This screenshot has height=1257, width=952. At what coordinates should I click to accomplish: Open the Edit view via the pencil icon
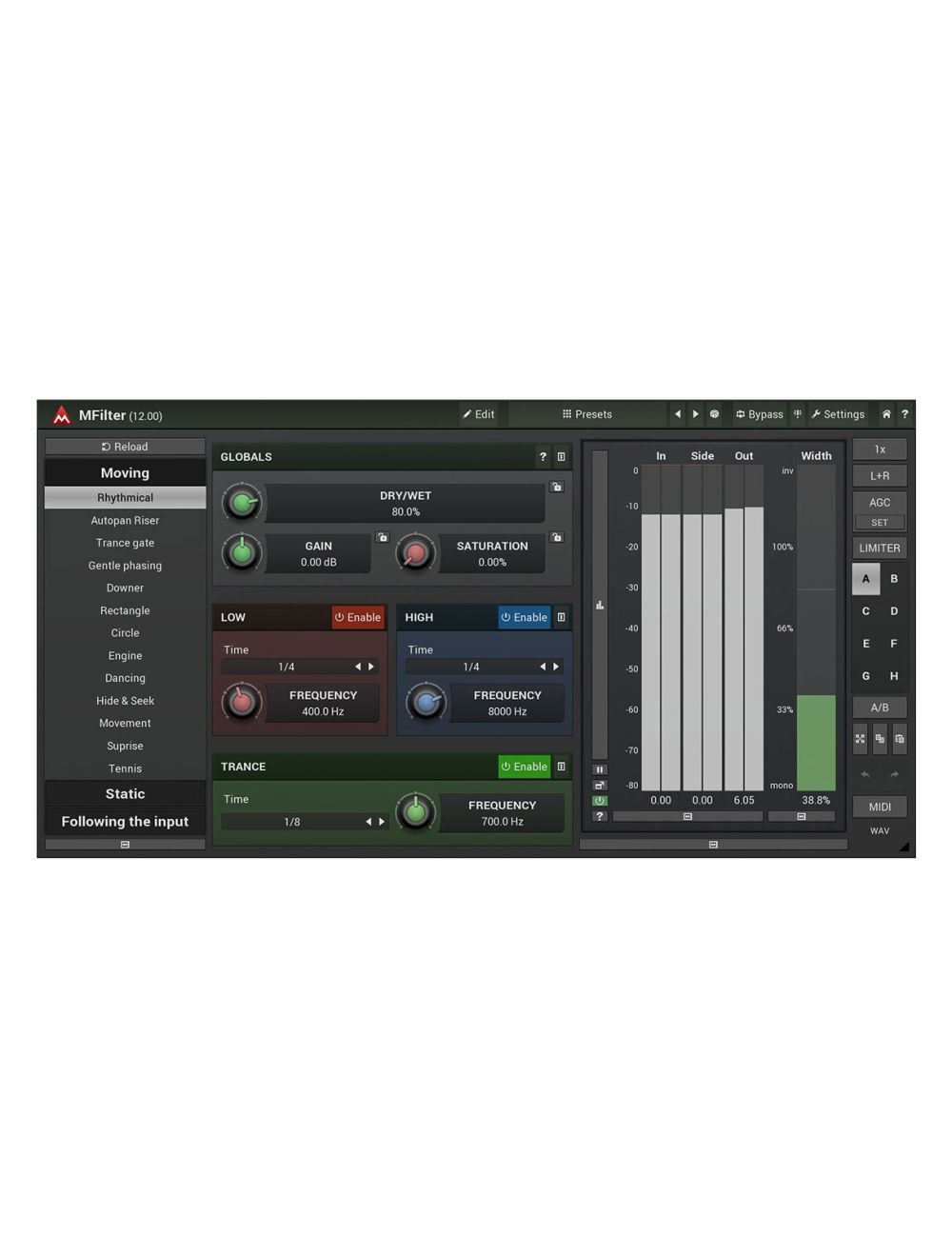coord(479,414)
